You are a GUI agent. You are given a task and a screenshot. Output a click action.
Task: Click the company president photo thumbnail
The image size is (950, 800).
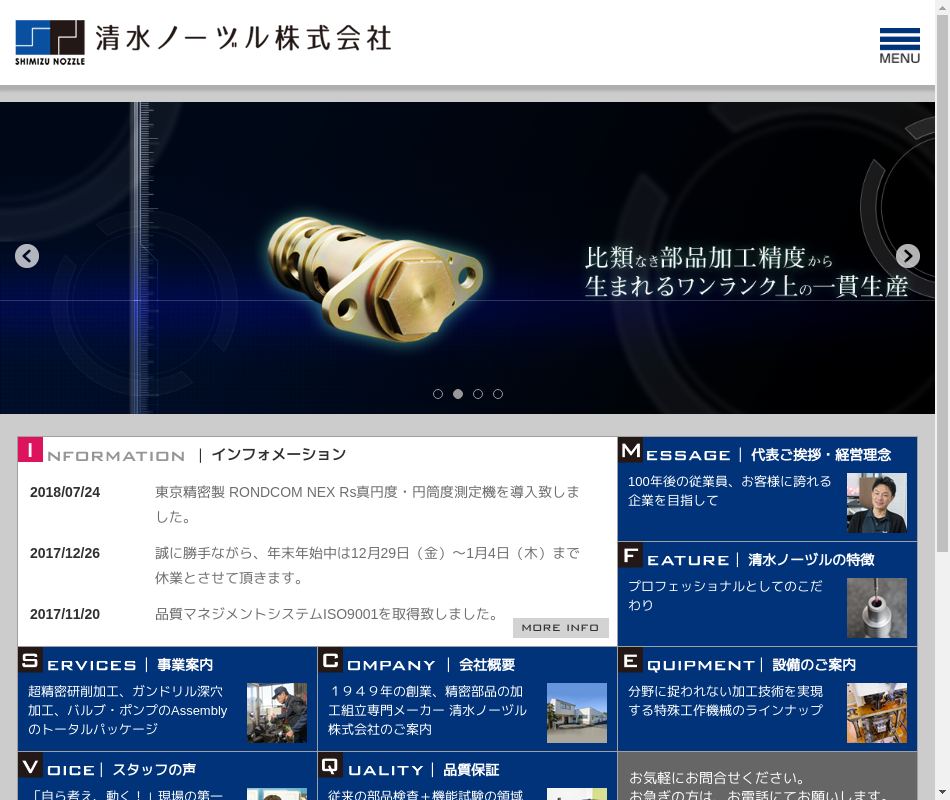pyautogui.click(x=876, y=503)
